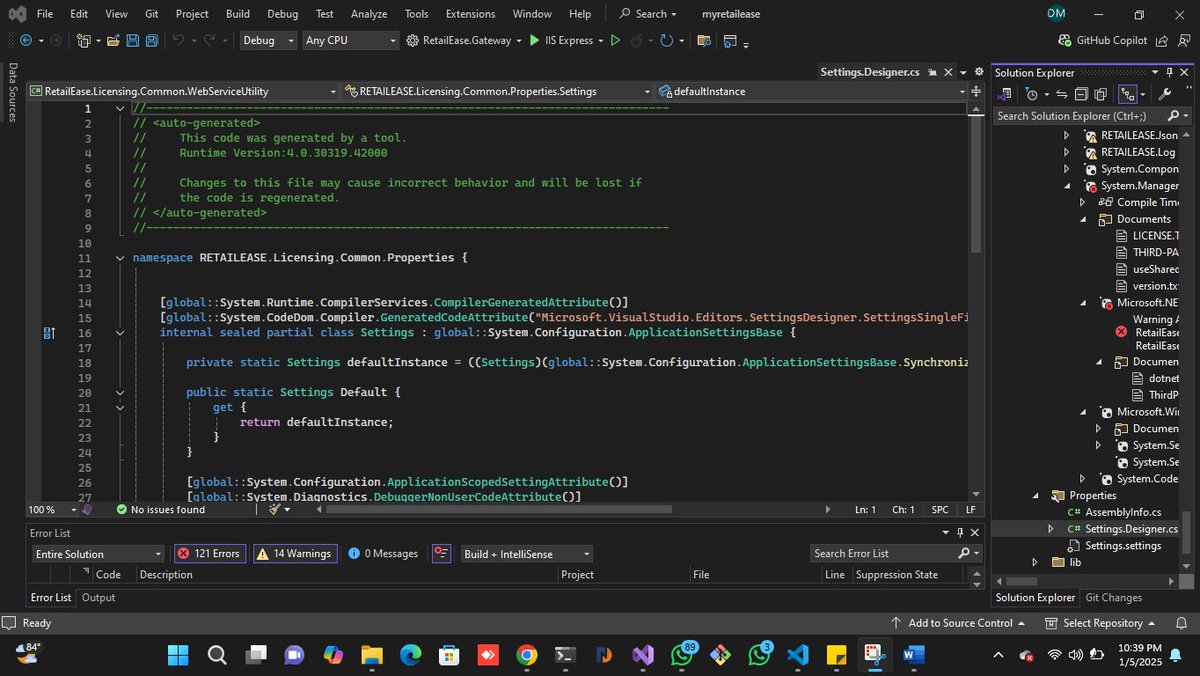This screenshot has width=1200, height=676.
Task: Toggle the 14 Warnings filter
Action: pyautogui.click(x=293, y=553)
